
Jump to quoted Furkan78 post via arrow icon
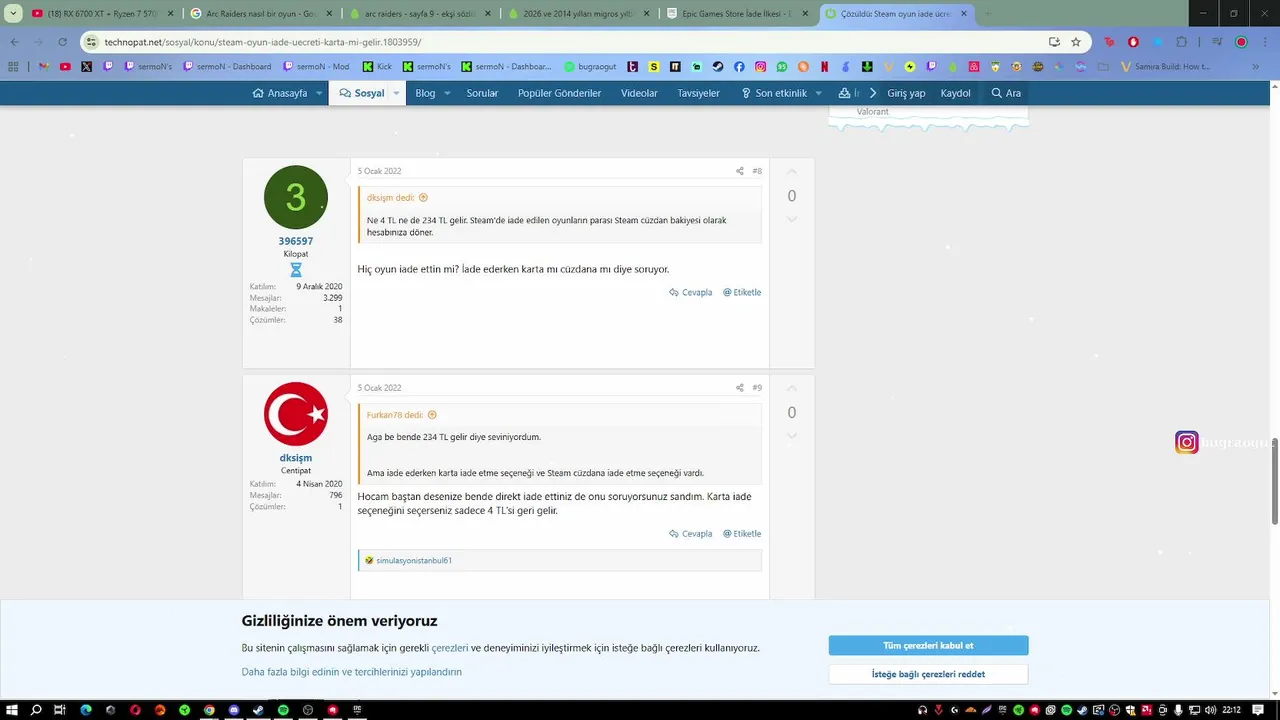pyautogui.click(x=432, y=415)
